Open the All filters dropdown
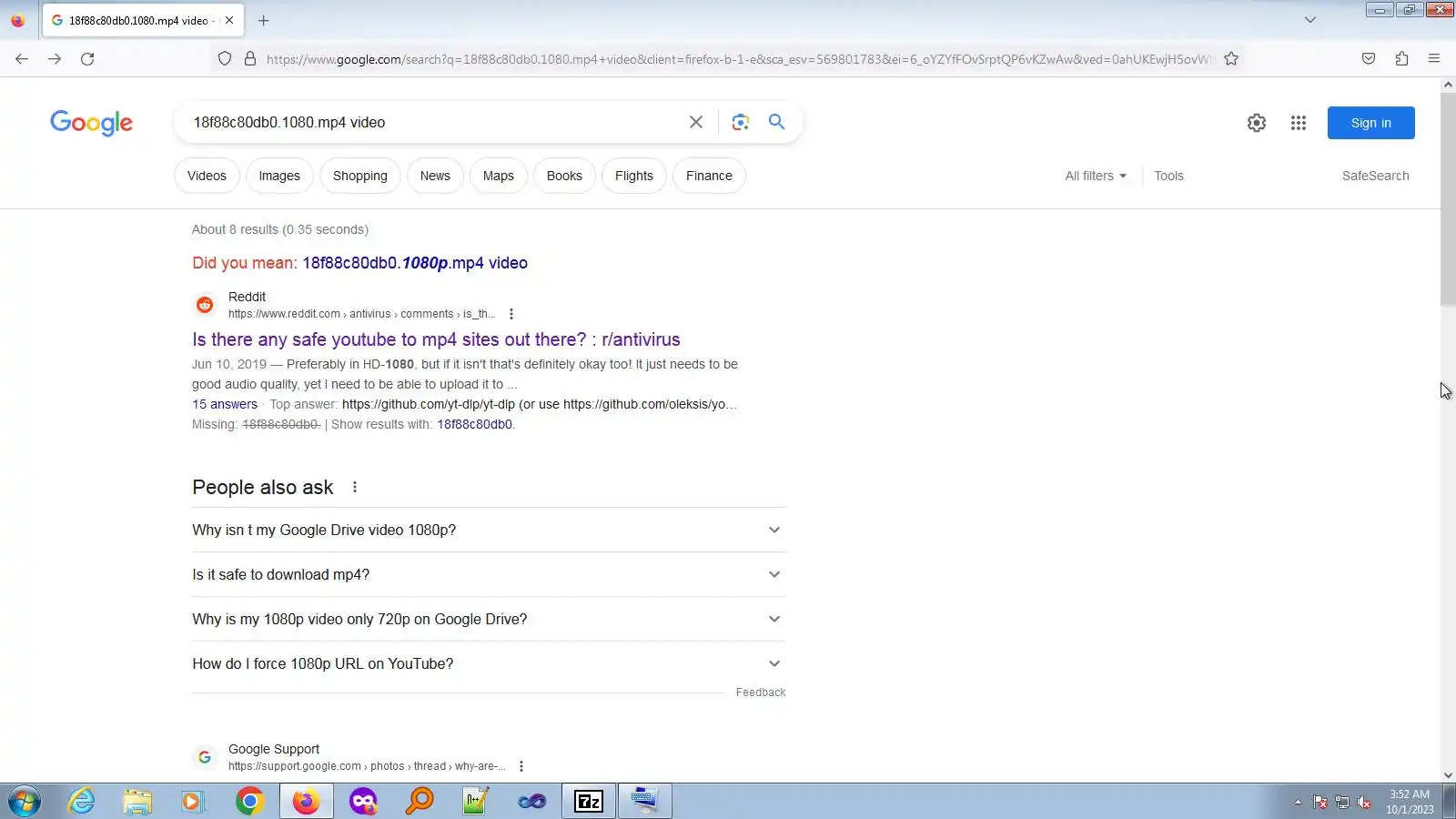Screen dimensions: 1456x819 click(1096, 176)
